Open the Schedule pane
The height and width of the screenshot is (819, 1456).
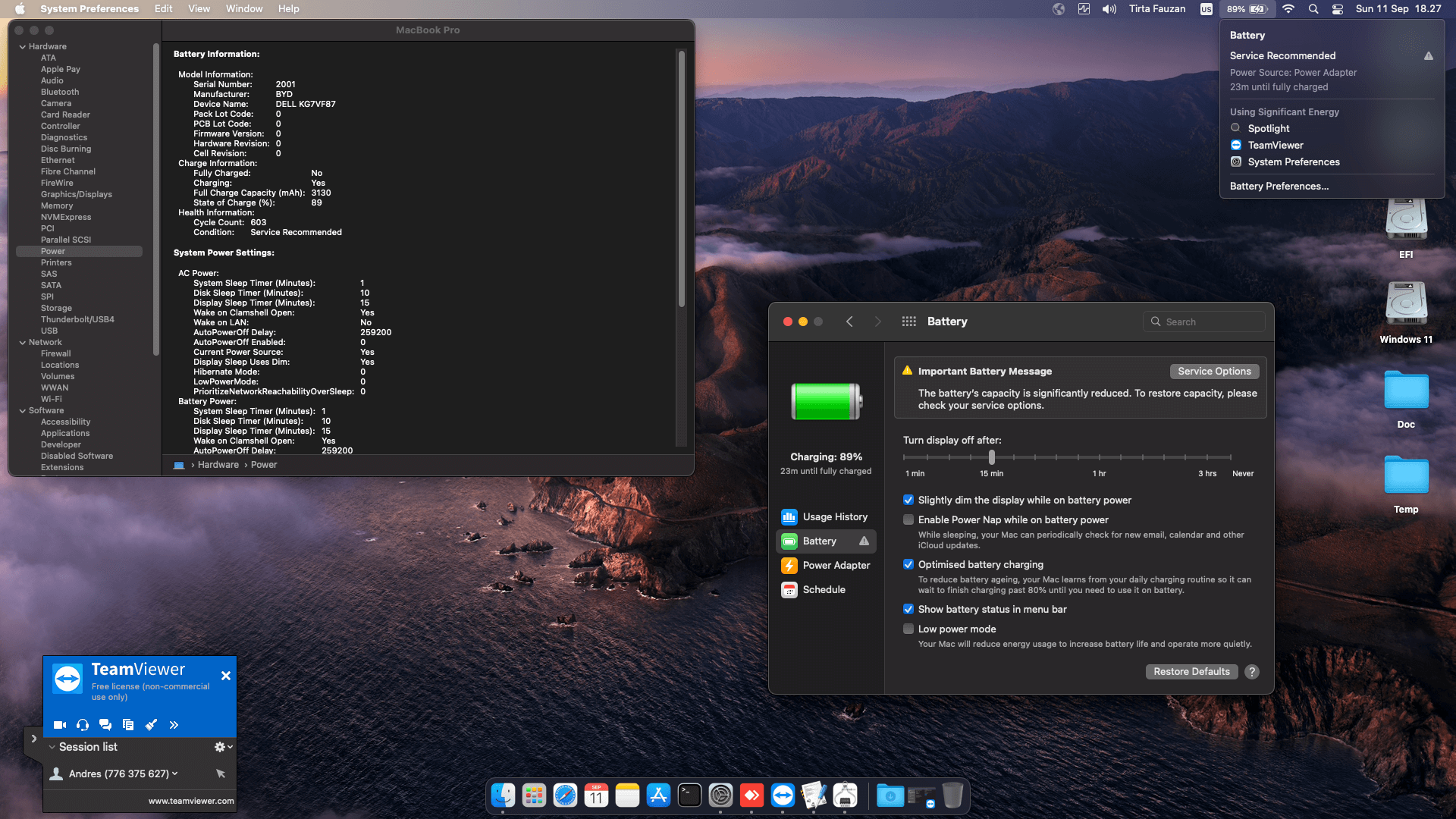825,590
